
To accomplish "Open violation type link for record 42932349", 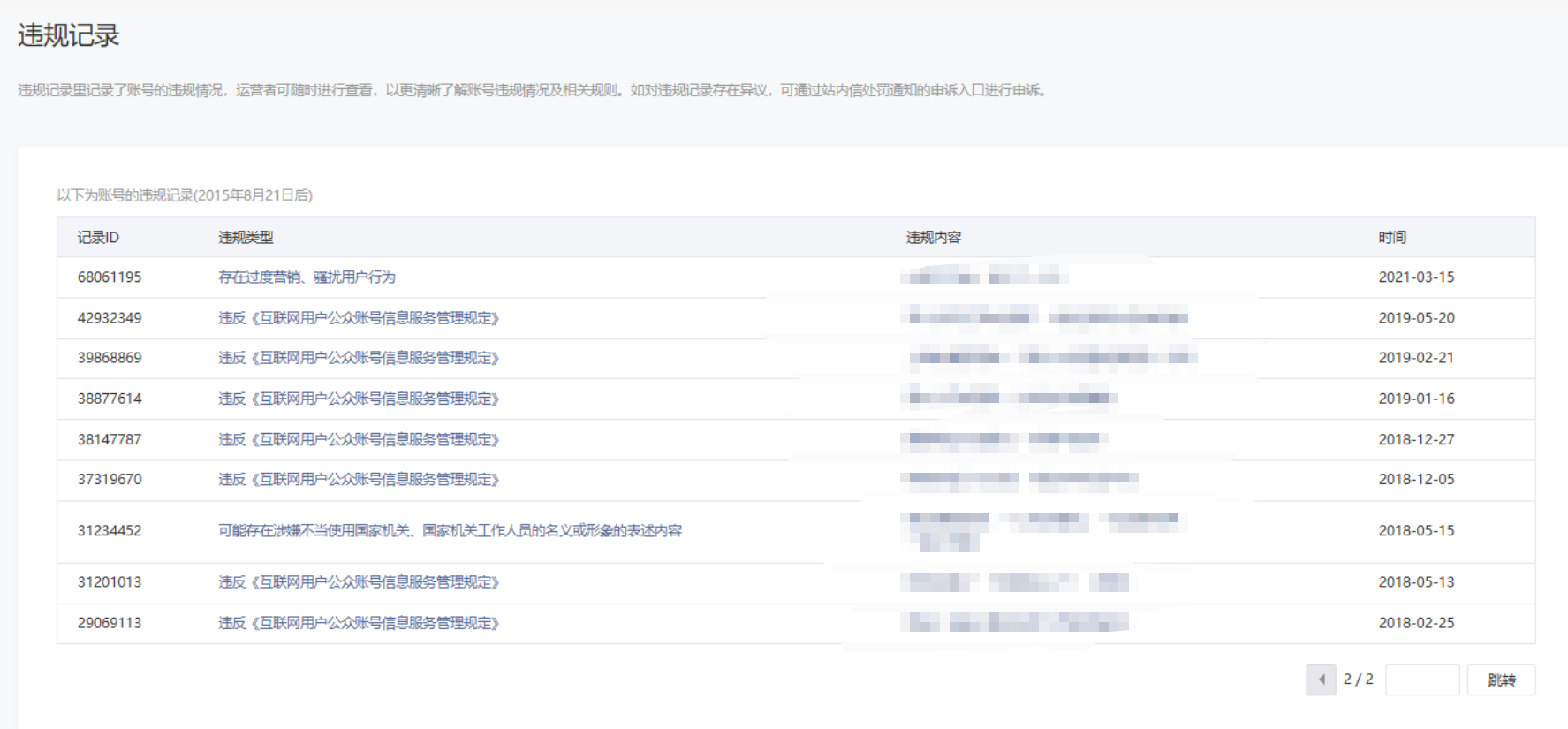I will click(x=359, y=318).
